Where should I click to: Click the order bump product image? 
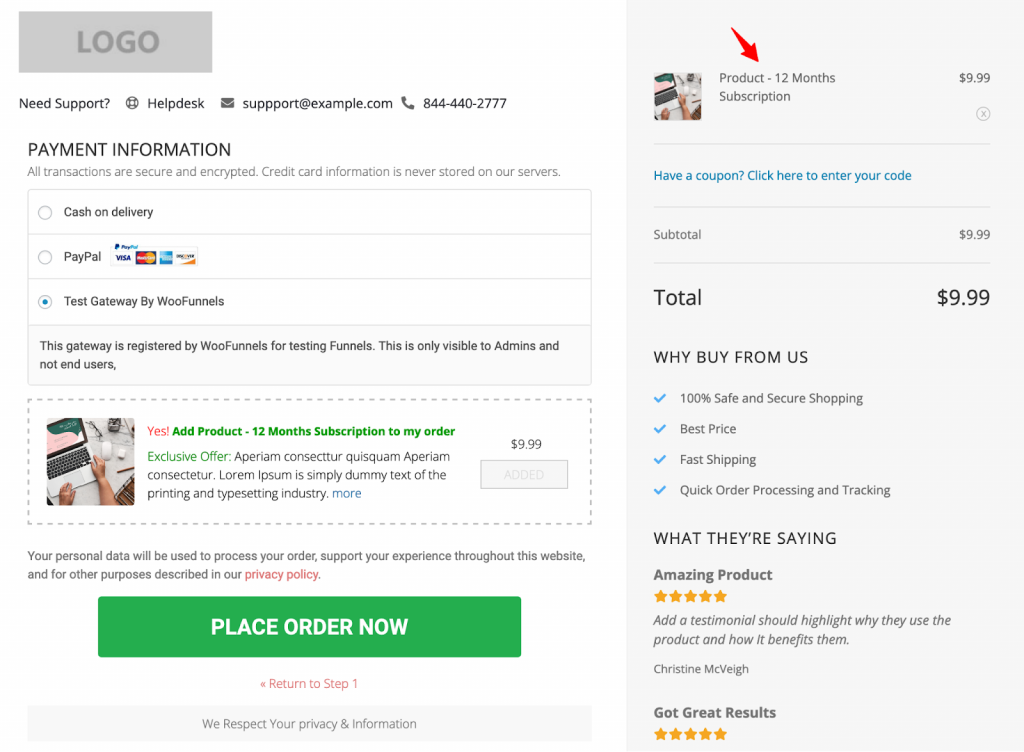click(91, 462)
